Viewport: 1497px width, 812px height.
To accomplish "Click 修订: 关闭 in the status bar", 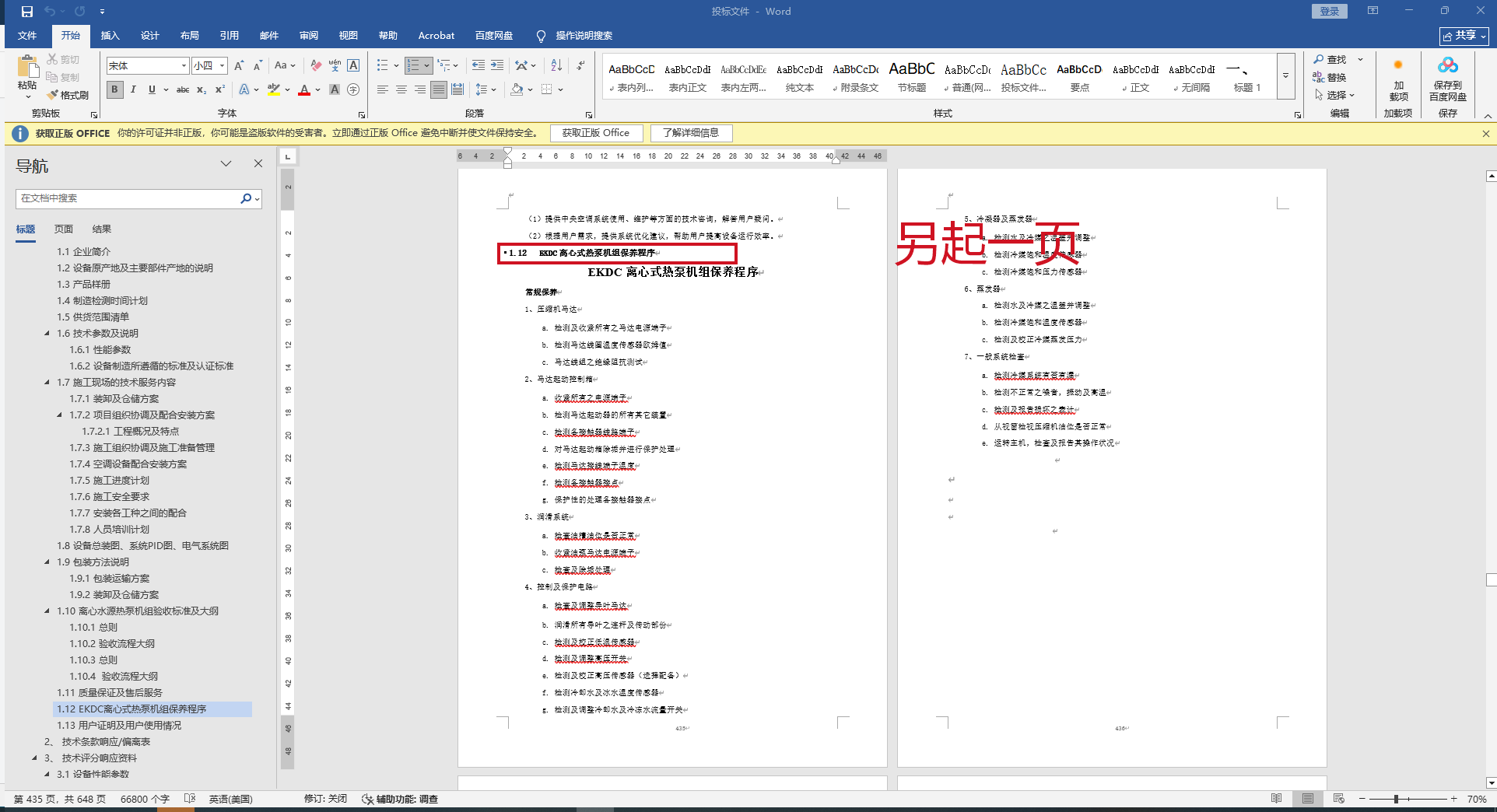I will tap(325, 799).
